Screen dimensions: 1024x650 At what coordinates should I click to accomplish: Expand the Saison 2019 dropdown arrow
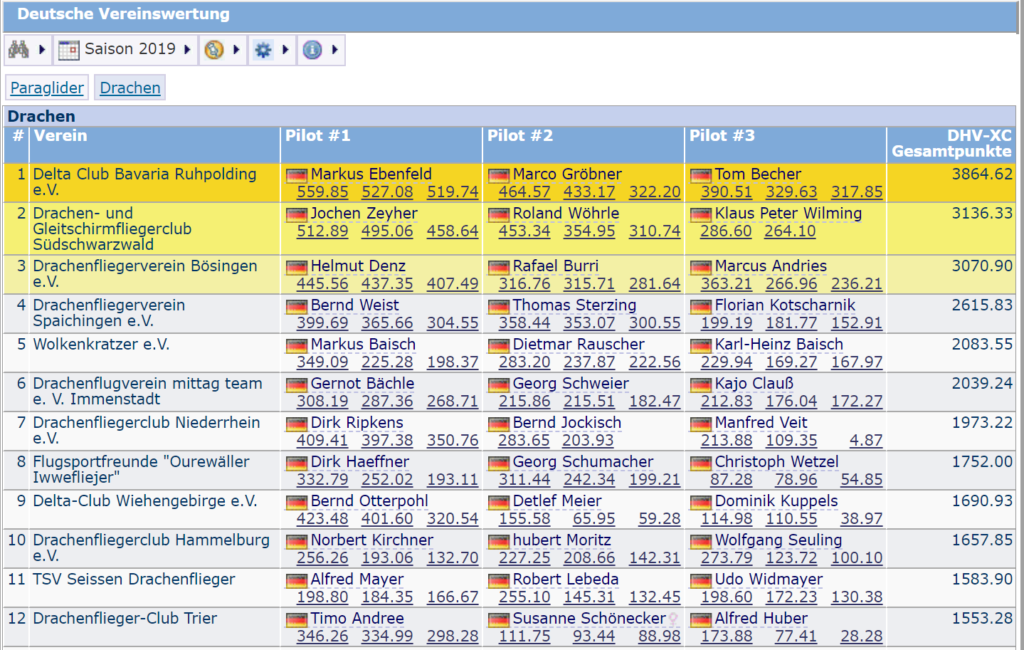[187, 50]
